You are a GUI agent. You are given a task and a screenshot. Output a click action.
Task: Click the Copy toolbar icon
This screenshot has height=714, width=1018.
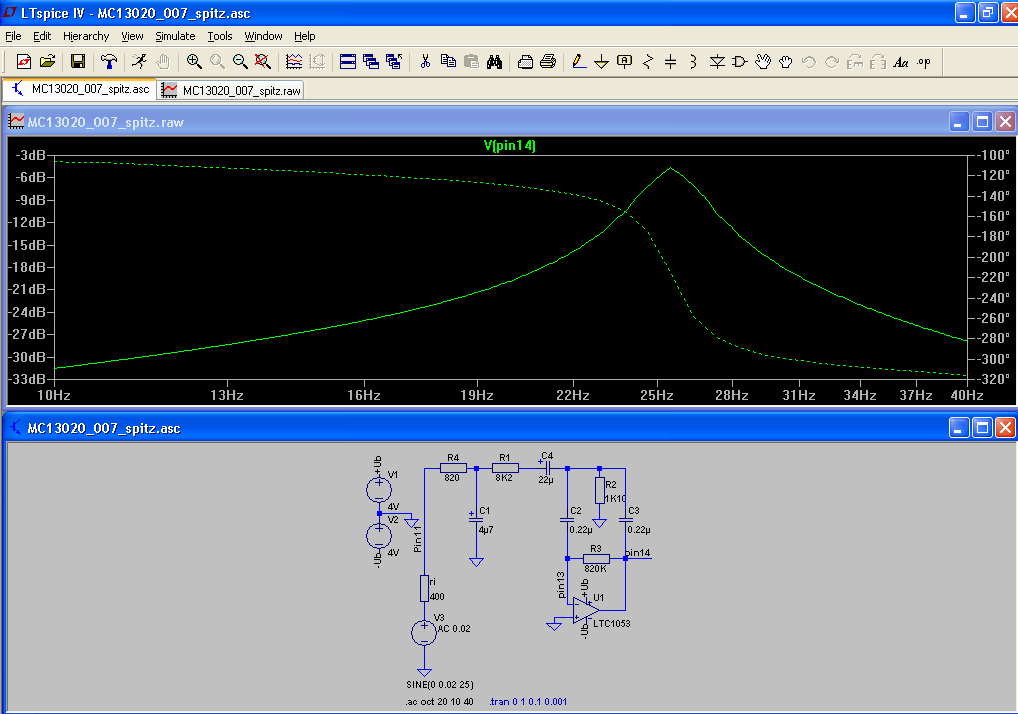448,62
